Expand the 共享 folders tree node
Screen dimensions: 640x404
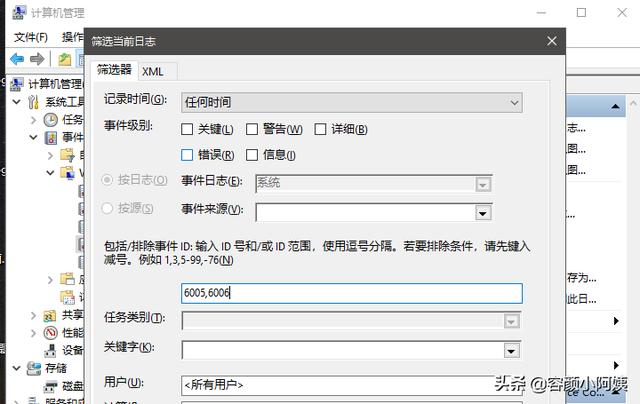pos(33,315)
